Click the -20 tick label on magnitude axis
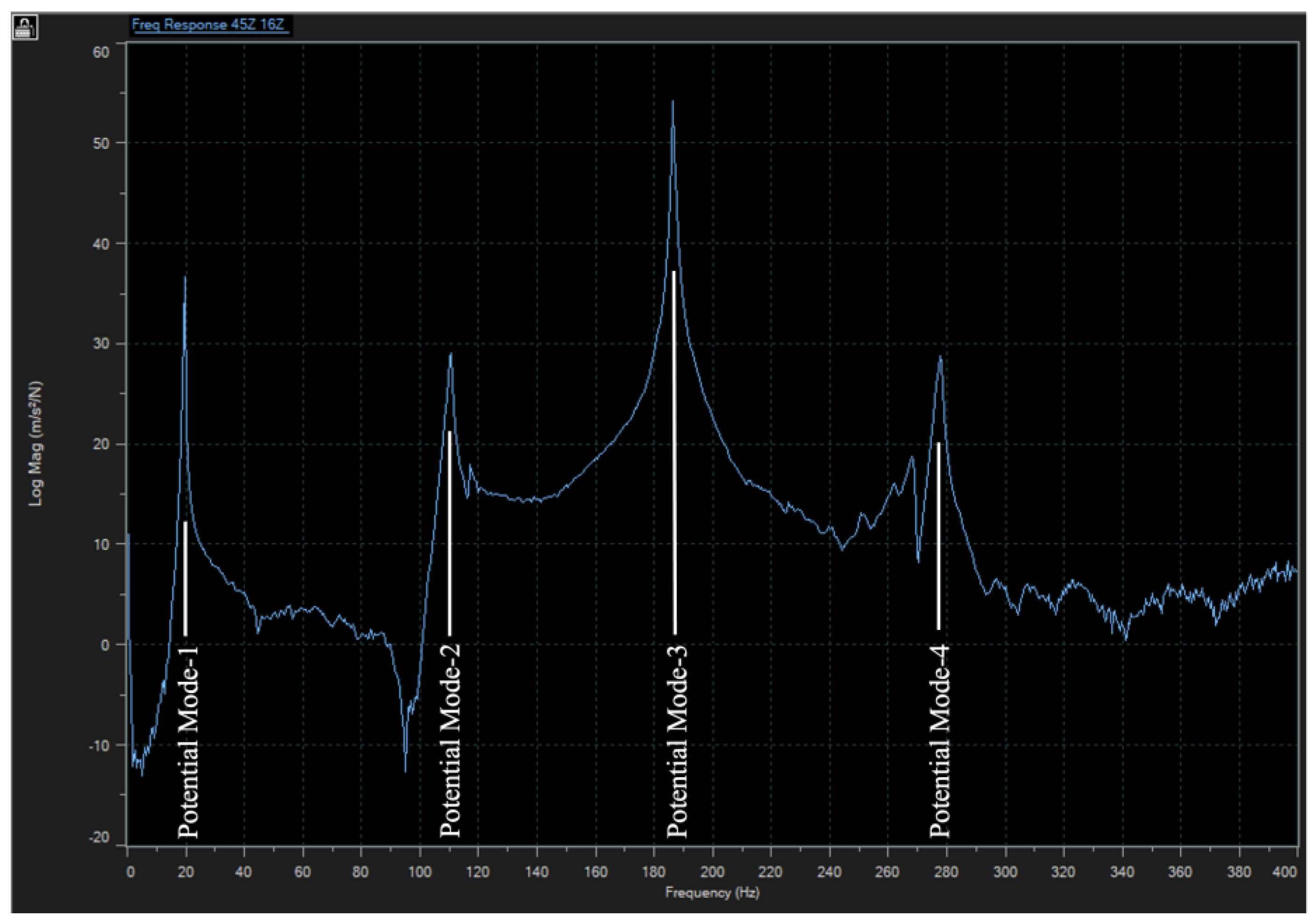Image resolution: width=1314 pixels, height=924 pixels. pos(99,838)
